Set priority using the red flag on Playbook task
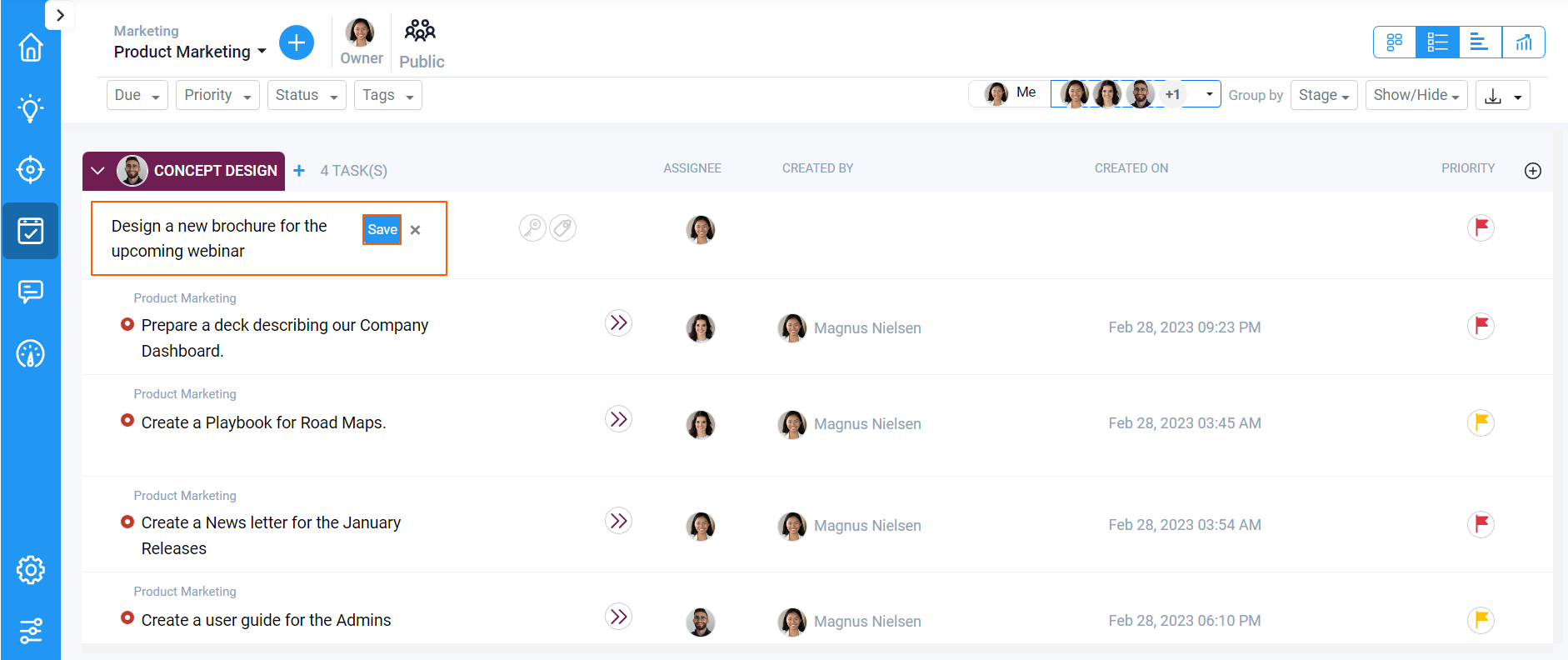Screen dimensions: 1568x660 pyautogui.click(x=1481, y=422)
